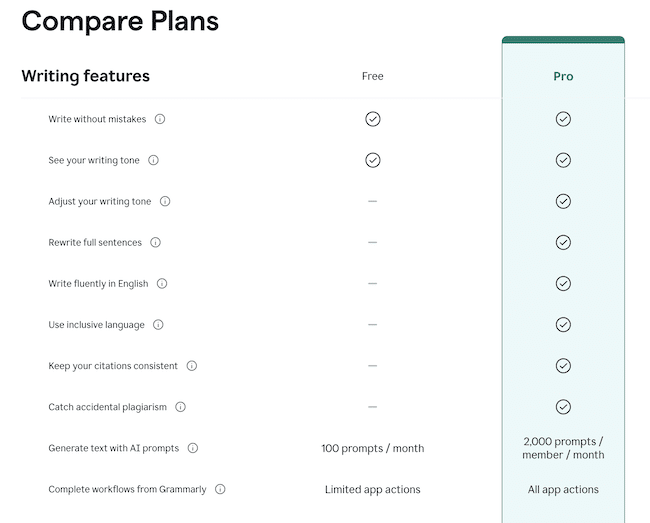650x523 pixels.
Task: Click the See your writing tone label
Action: [94, 160]
